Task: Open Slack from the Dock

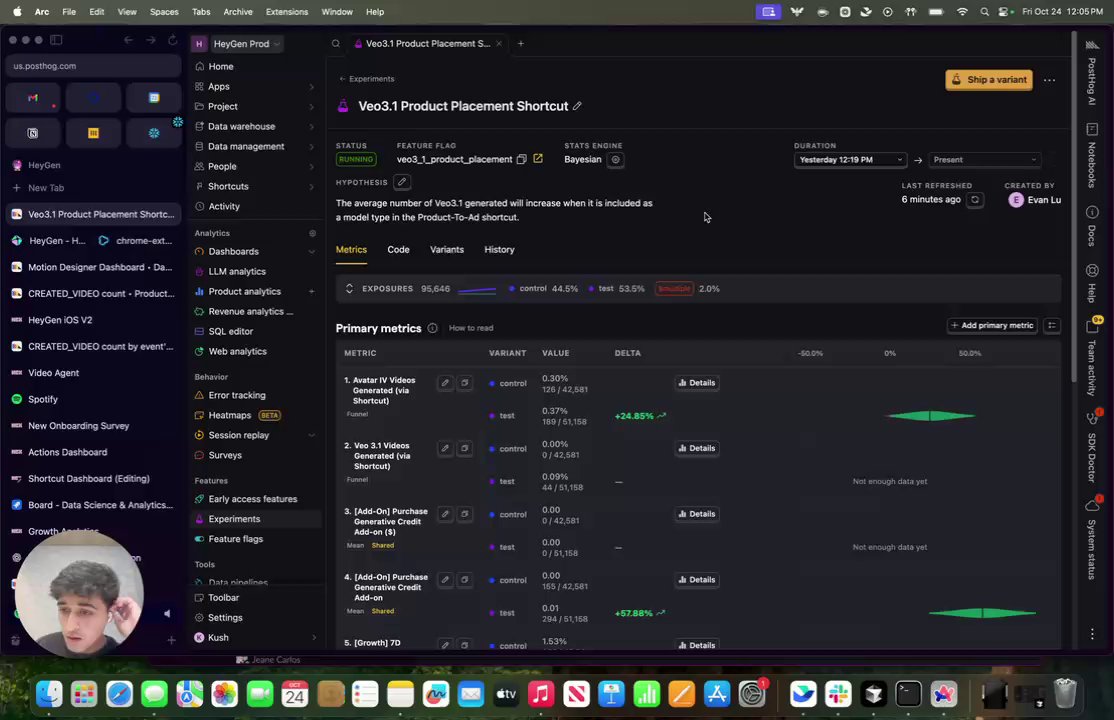Action: [x=838, y=694]
